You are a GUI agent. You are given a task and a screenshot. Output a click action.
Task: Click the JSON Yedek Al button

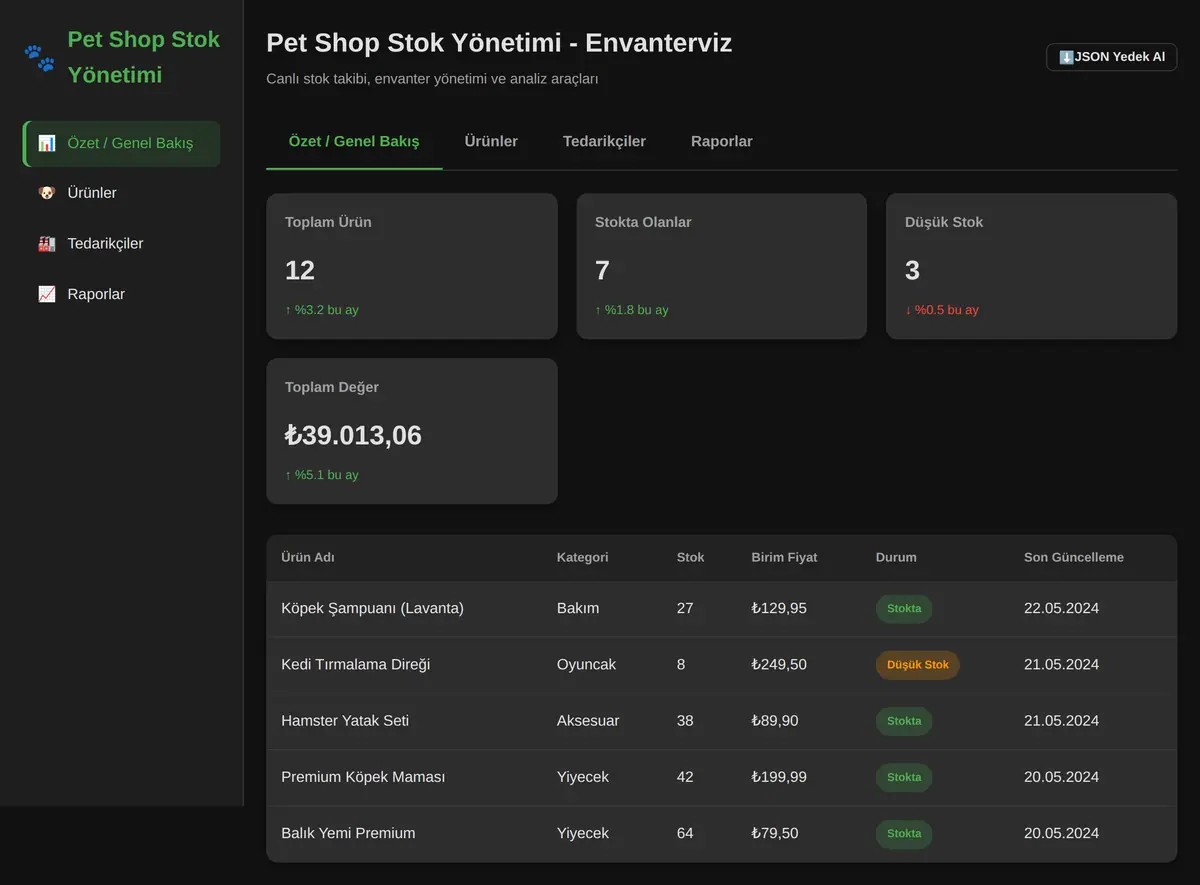point(1111,57)
